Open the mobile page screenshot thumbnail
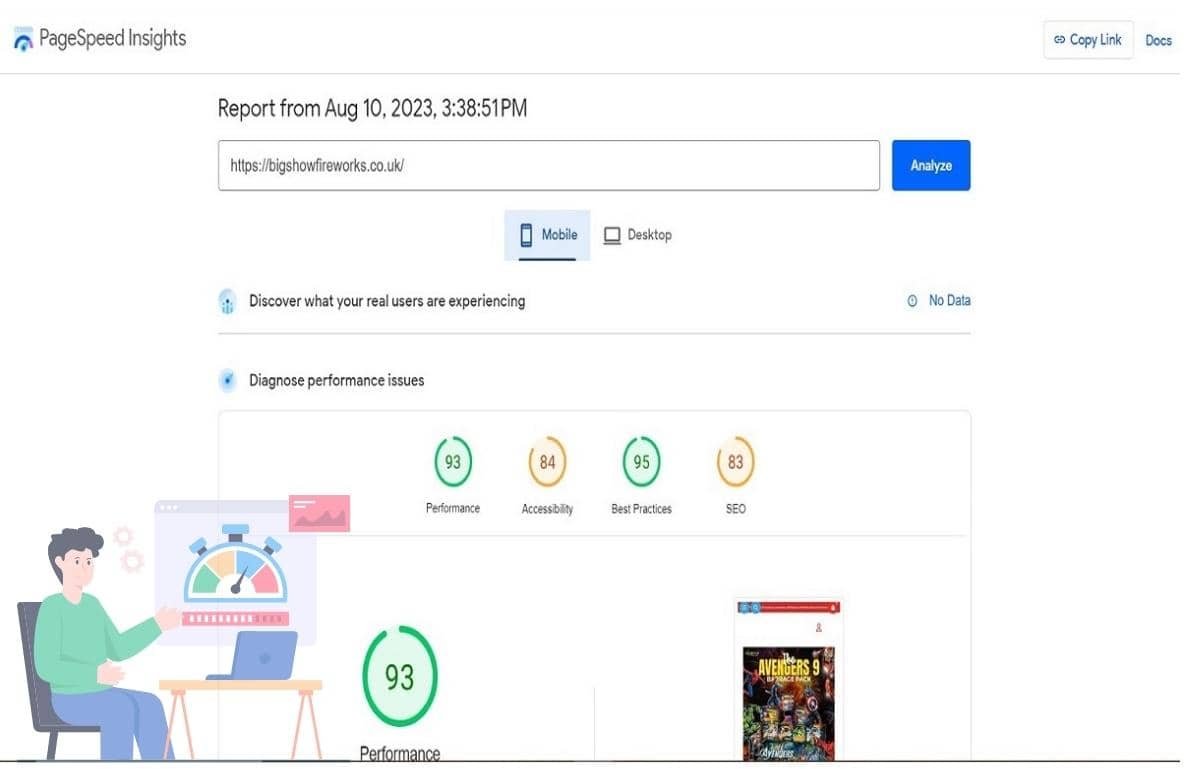 788,678
